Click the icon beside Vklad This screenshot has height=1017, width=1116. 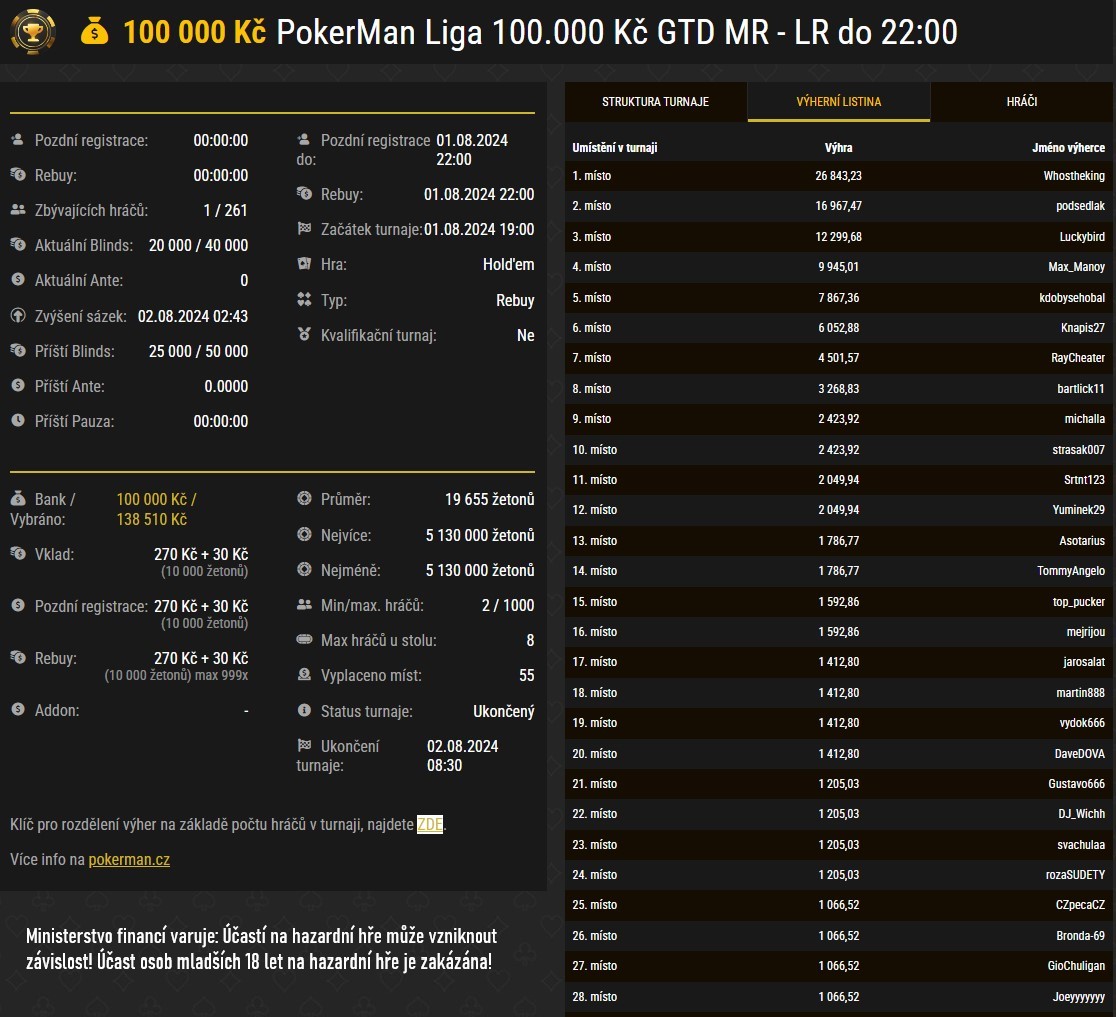(18, 553)
